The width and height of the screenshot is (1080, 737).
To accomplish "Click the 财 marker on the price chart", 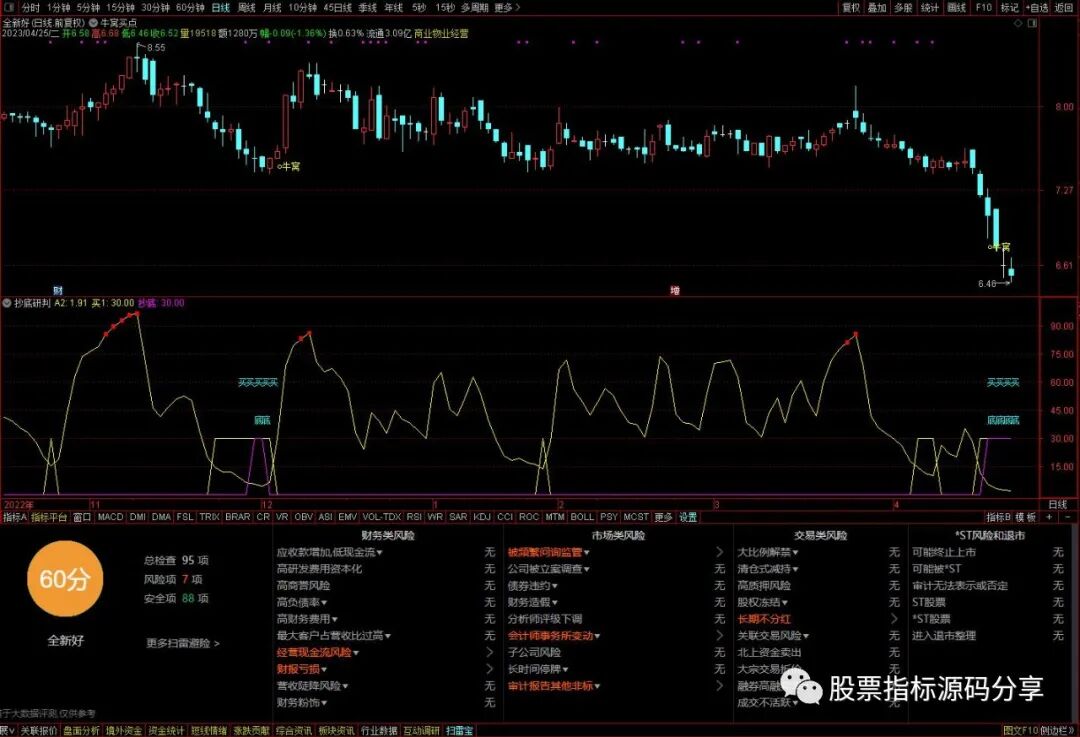I will coord(58,291).
